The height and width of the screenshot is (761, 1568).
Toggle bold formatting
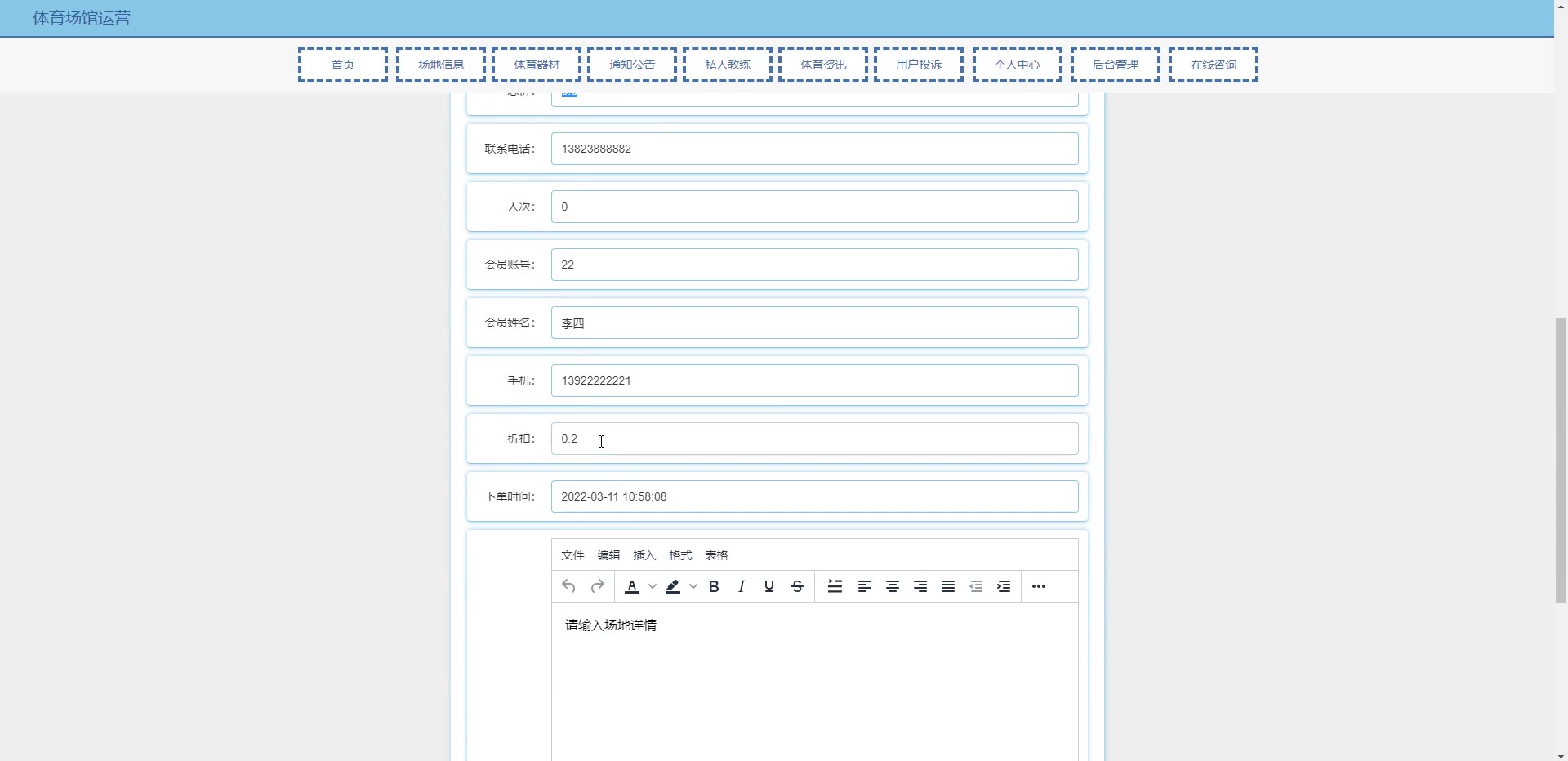[x=714, y=586]
